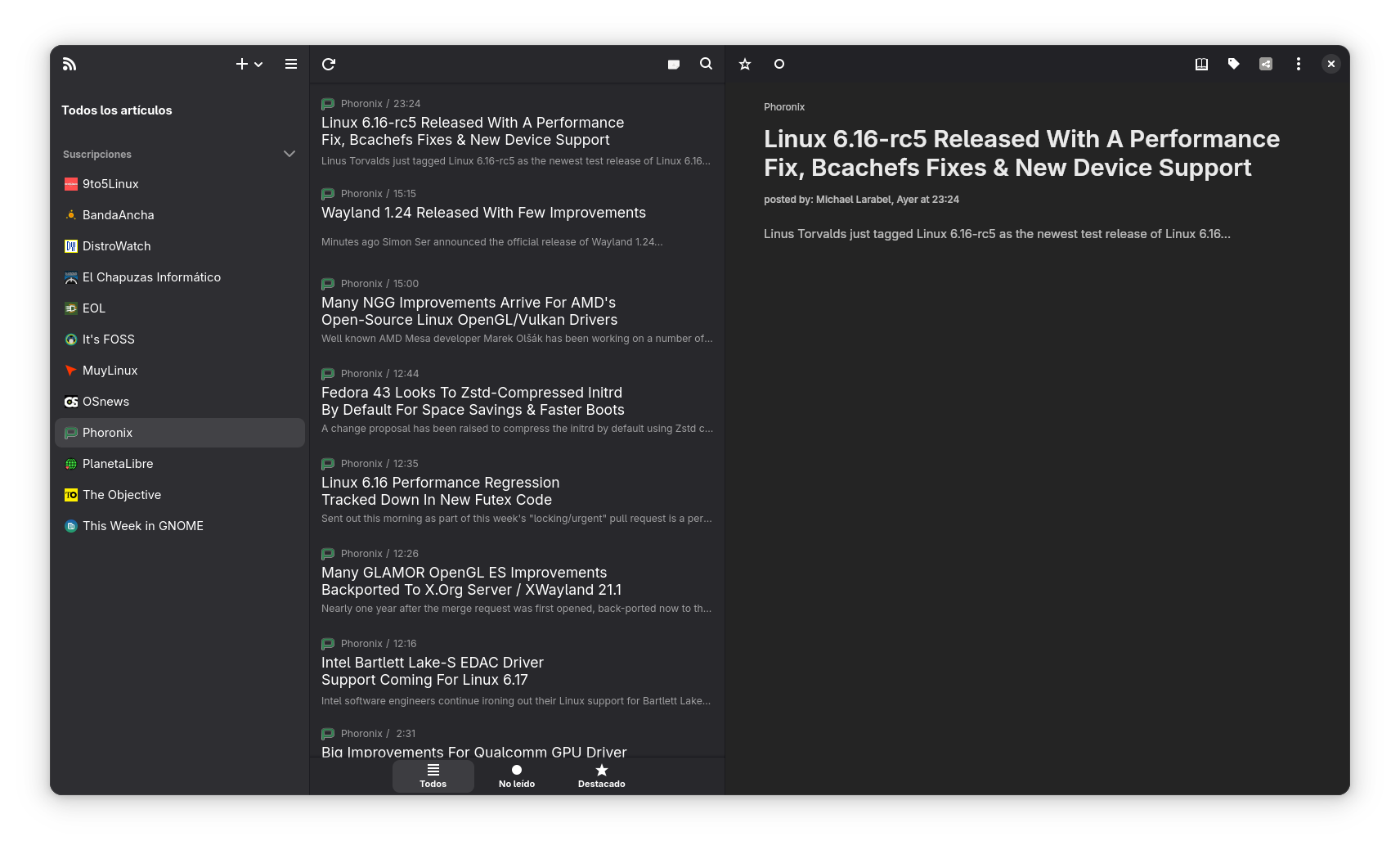The width and height of the screenshot is (1400, 850).
Task: Share the article via share icon
Action: (1266, 64)
